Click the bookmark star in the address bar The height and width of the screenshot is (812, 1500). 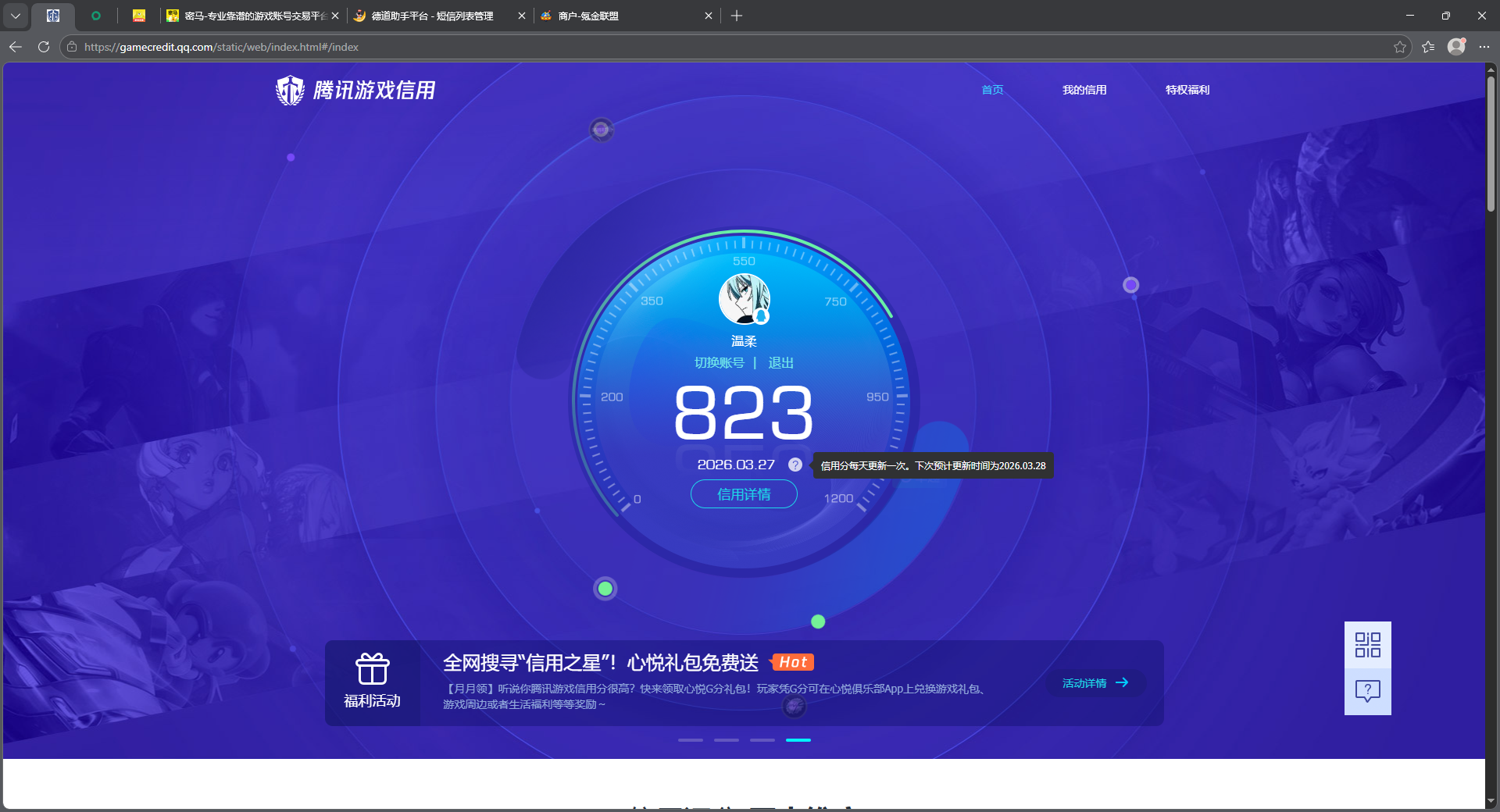click(1400, 47)
